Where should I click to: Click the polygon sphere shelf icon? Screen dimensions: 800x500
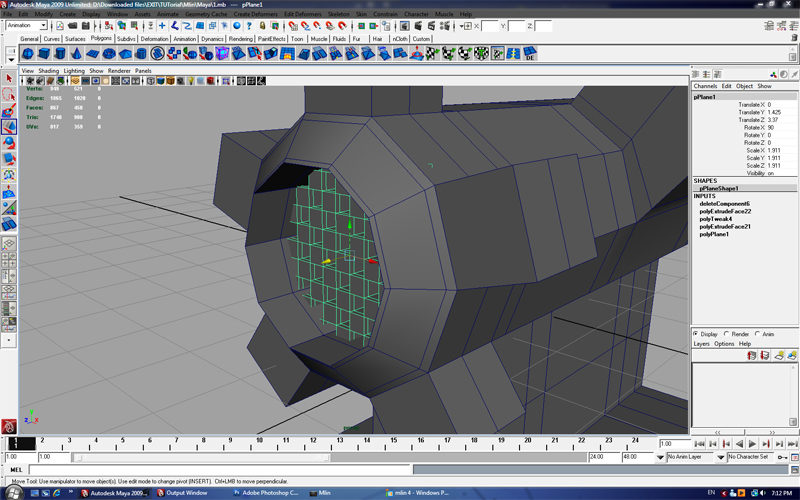click(x=28, y=54)
